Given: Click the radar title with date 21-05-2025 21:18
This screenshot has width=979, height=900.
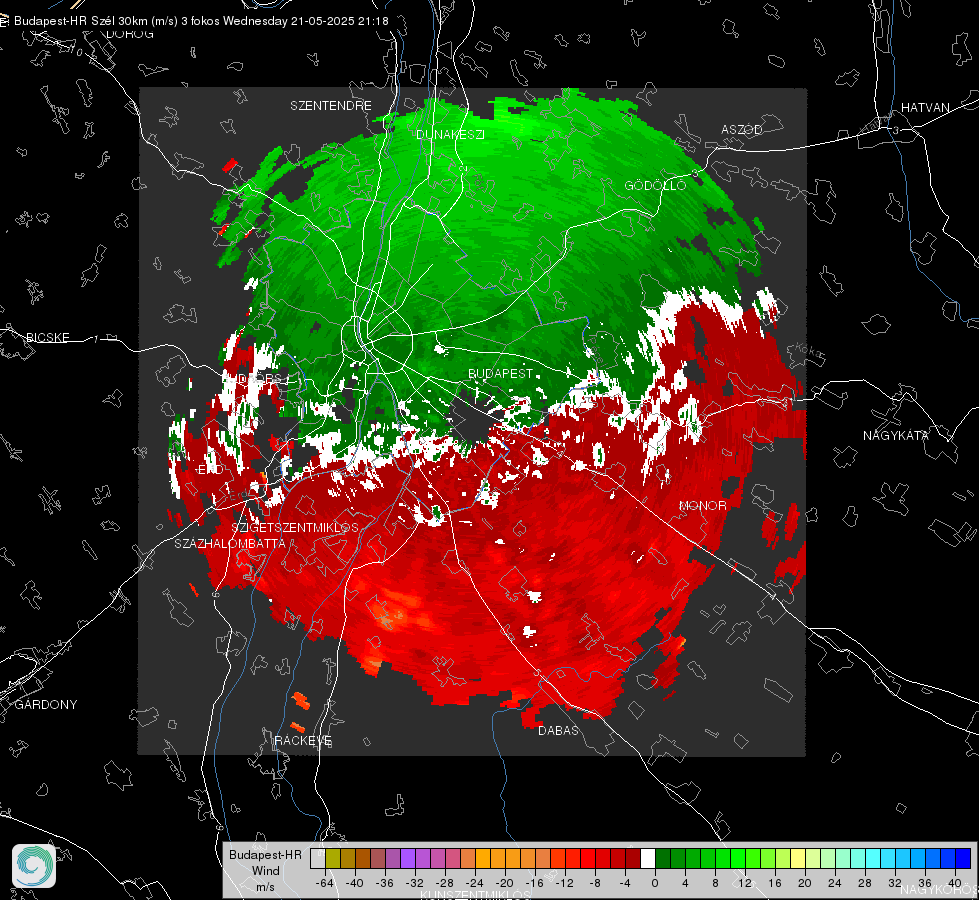Looking at the screenshot, I should click(x=201, y=21).
